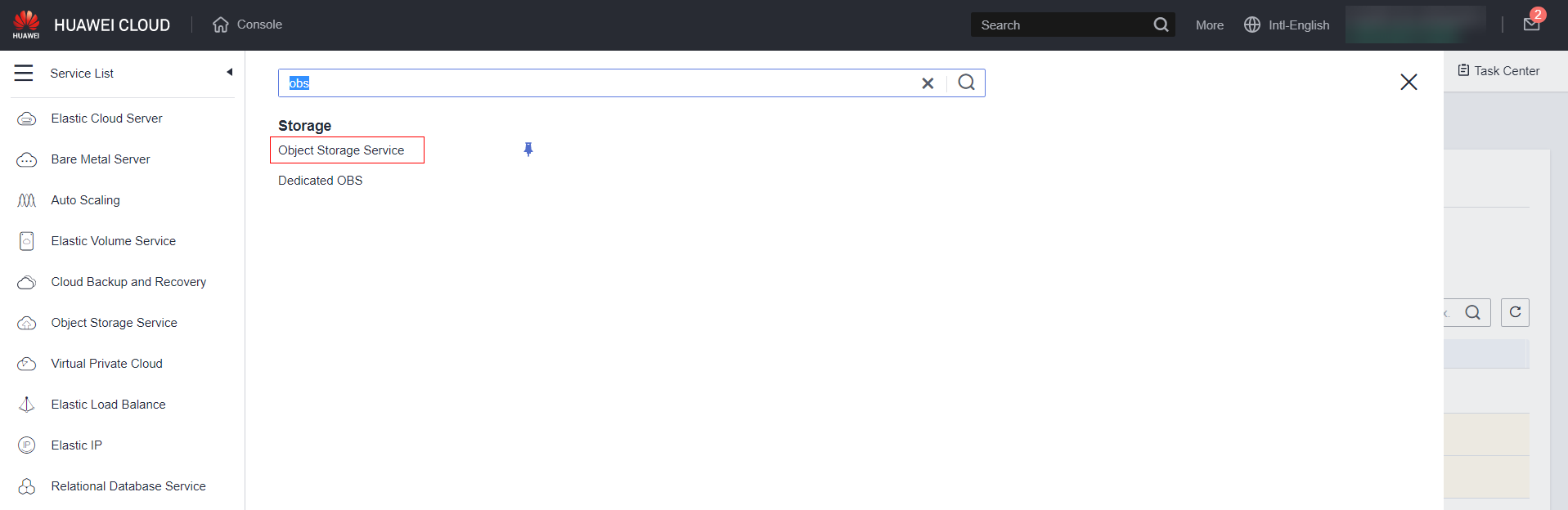Click the Bare Metal Server icon
This screenshot has height=510, width=1568.
[x=27, y=160]
